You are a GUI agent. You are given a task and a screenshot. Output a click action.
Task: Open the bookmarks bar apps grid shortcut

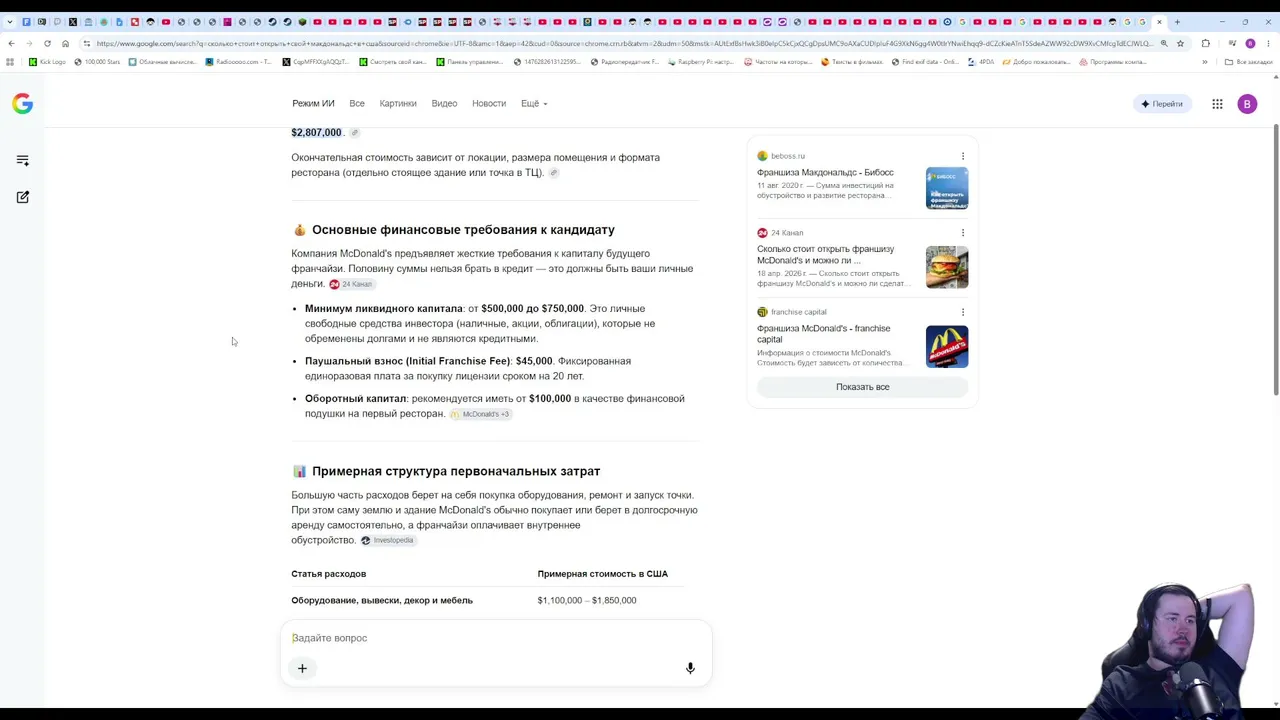coord(10,62)
